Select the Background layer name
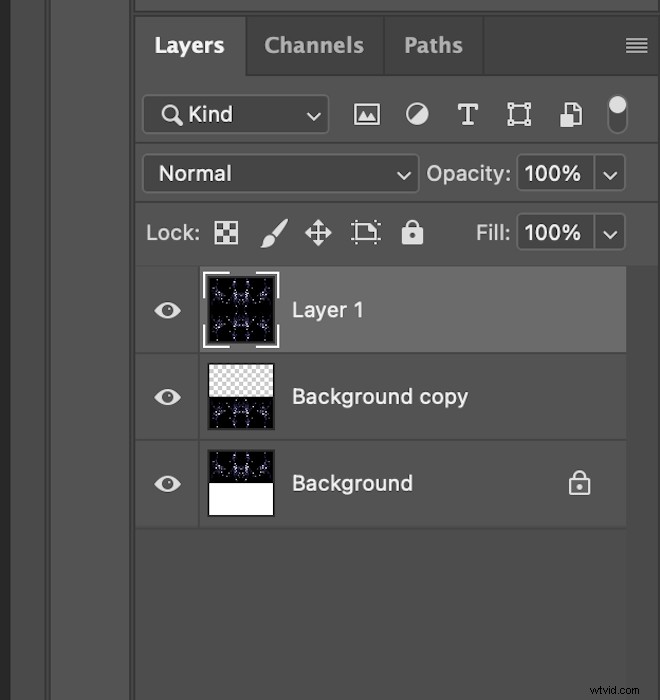 click(x=352, y=483)
